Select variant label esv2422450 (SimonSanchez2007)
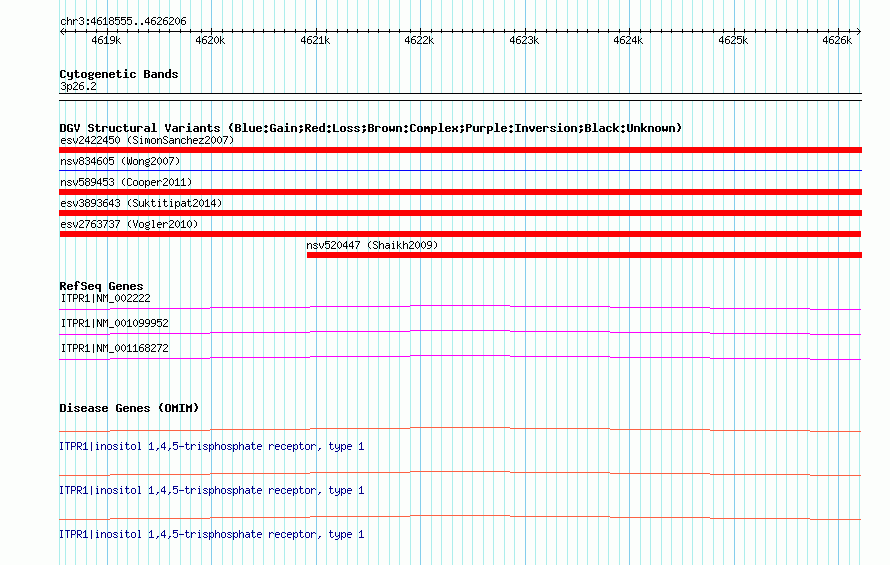This screenshot has height=565, width=890. click(147, 140)
